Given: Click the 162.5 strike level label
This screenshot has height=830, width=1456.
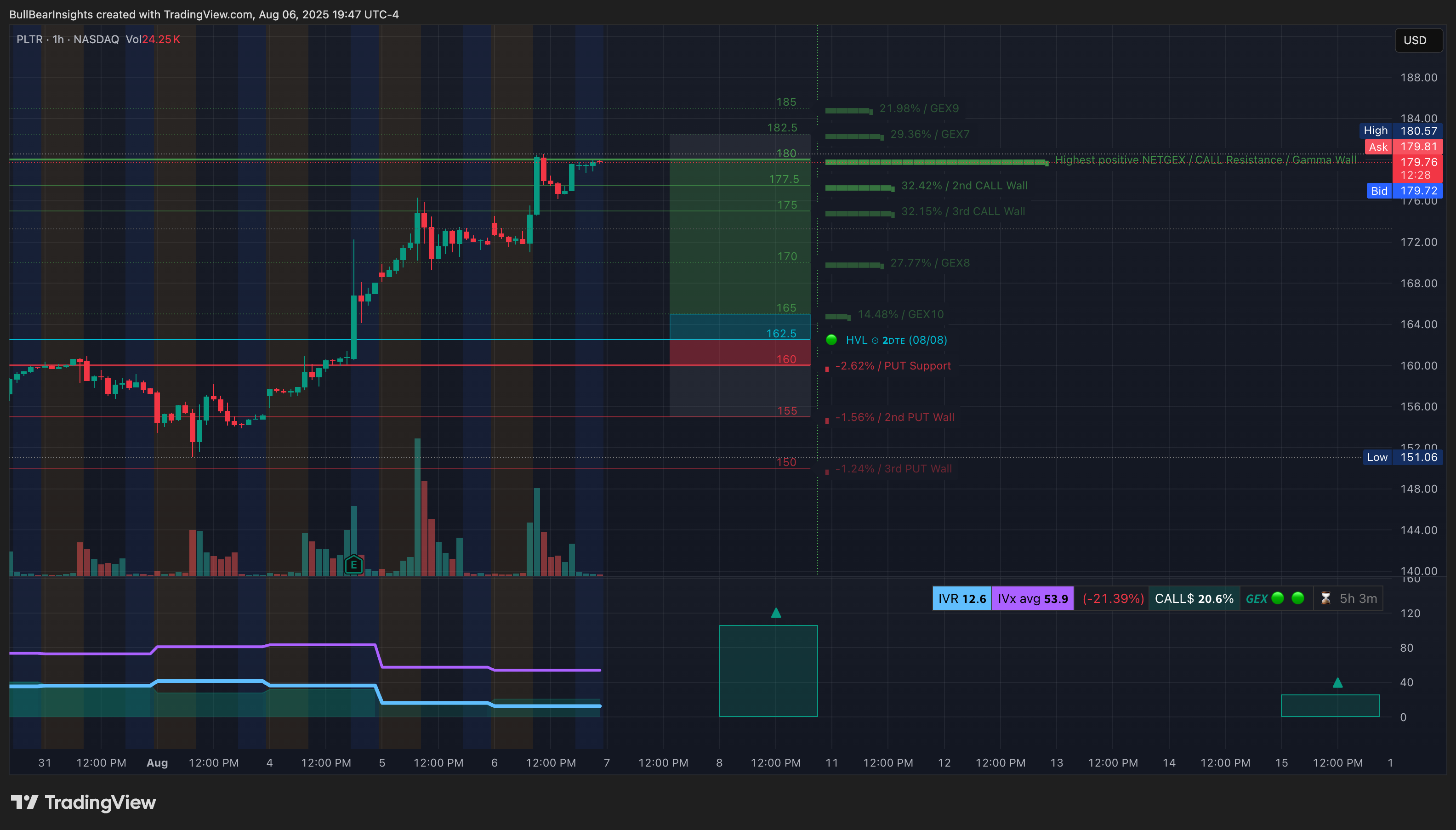Looking at the screenshot, I should click(781, 334).
